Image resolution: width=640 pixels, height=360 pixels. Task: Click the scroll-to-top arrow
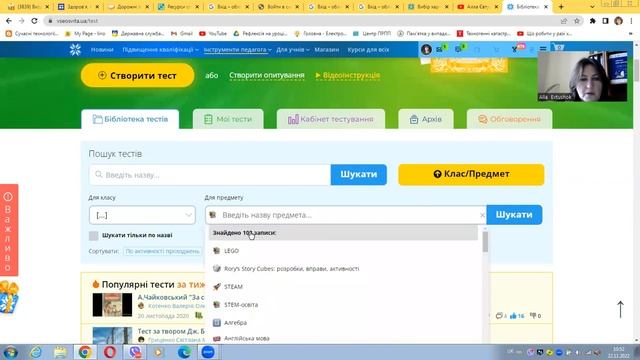click(x=620, y=309)
